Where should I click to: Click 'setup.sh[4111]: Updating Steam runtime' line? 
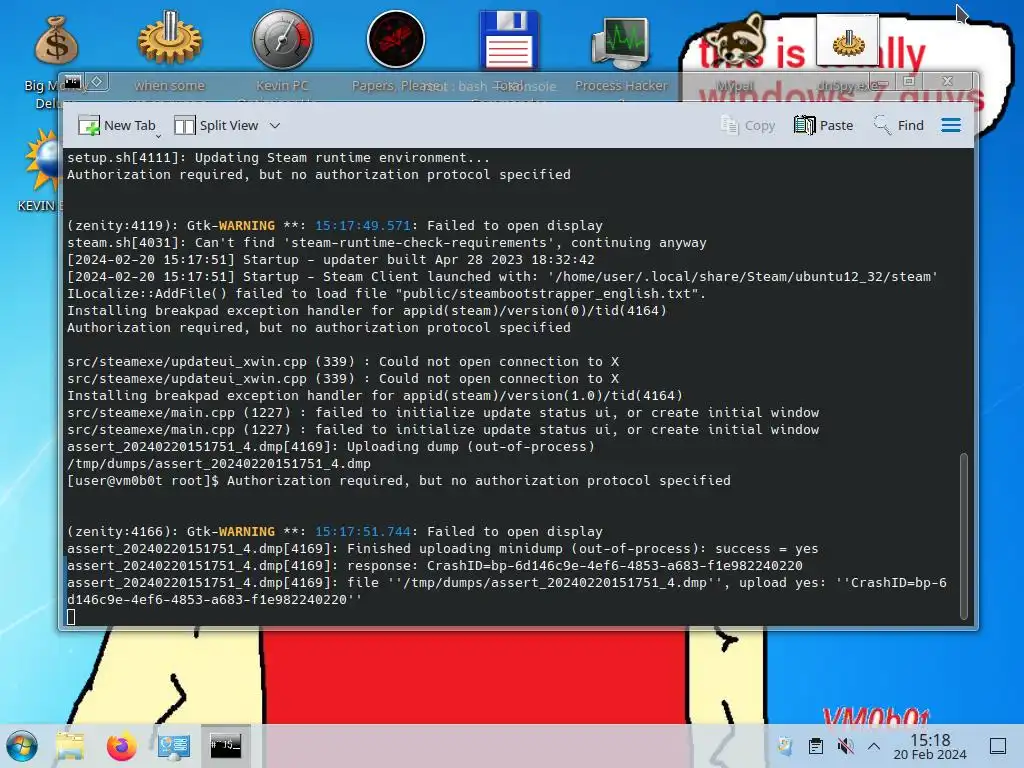coord(278,157)
